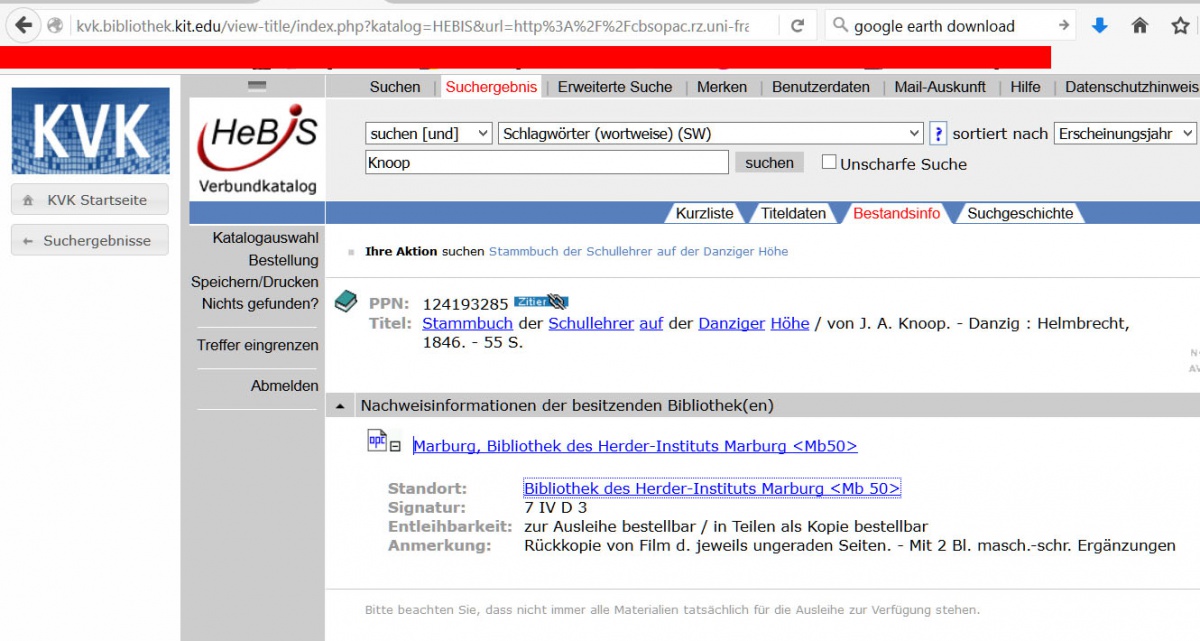The width and height of the screenshot is (1200, 641).
Task: Click the Zitier link icon
Action: tap(540, 302)
